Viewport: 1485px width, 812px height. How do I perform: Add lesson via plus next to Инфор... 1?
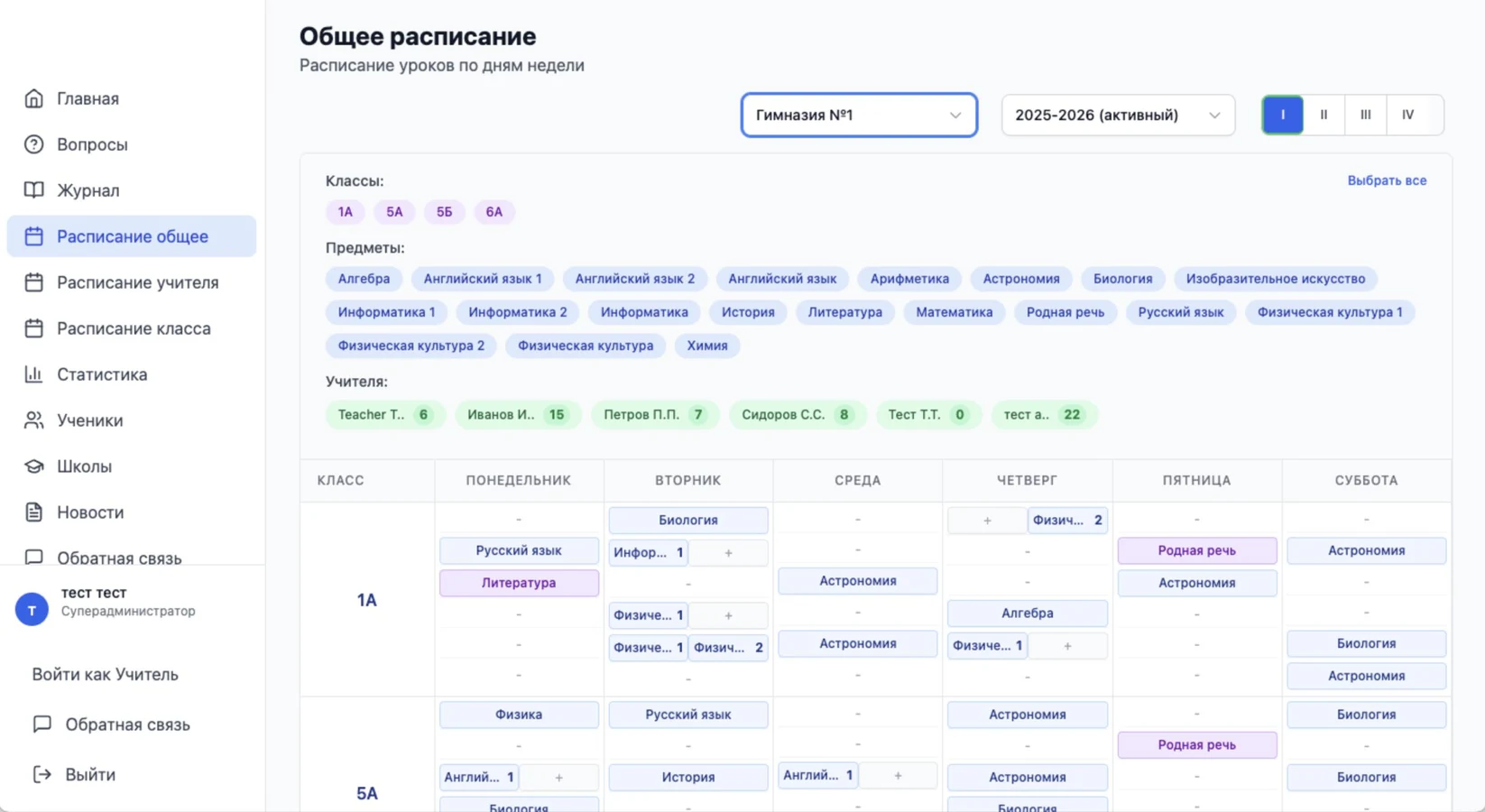[x=728, y=552]
